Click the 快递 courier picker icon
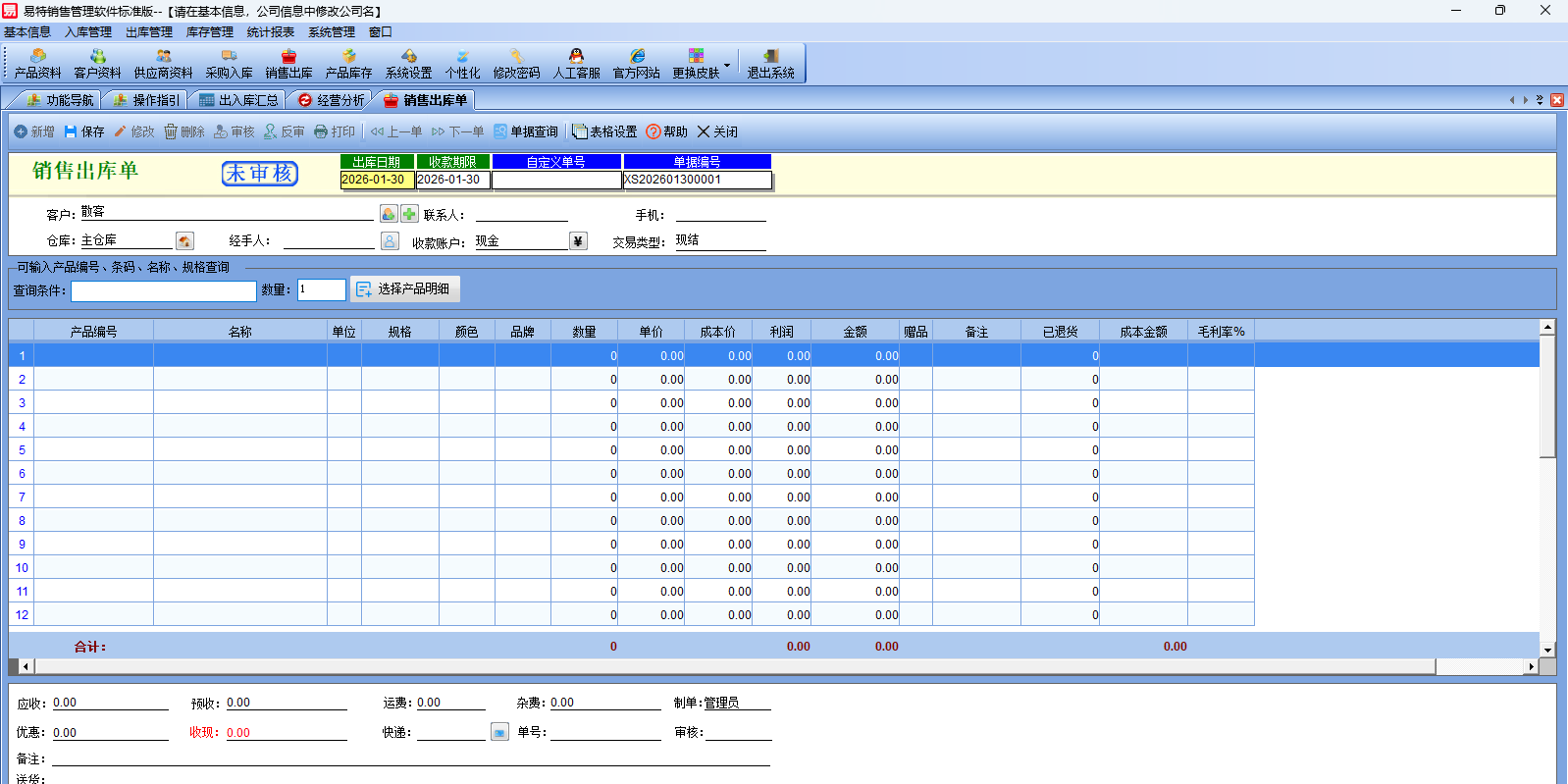1568x784 pixels. (x=499, y=732)
